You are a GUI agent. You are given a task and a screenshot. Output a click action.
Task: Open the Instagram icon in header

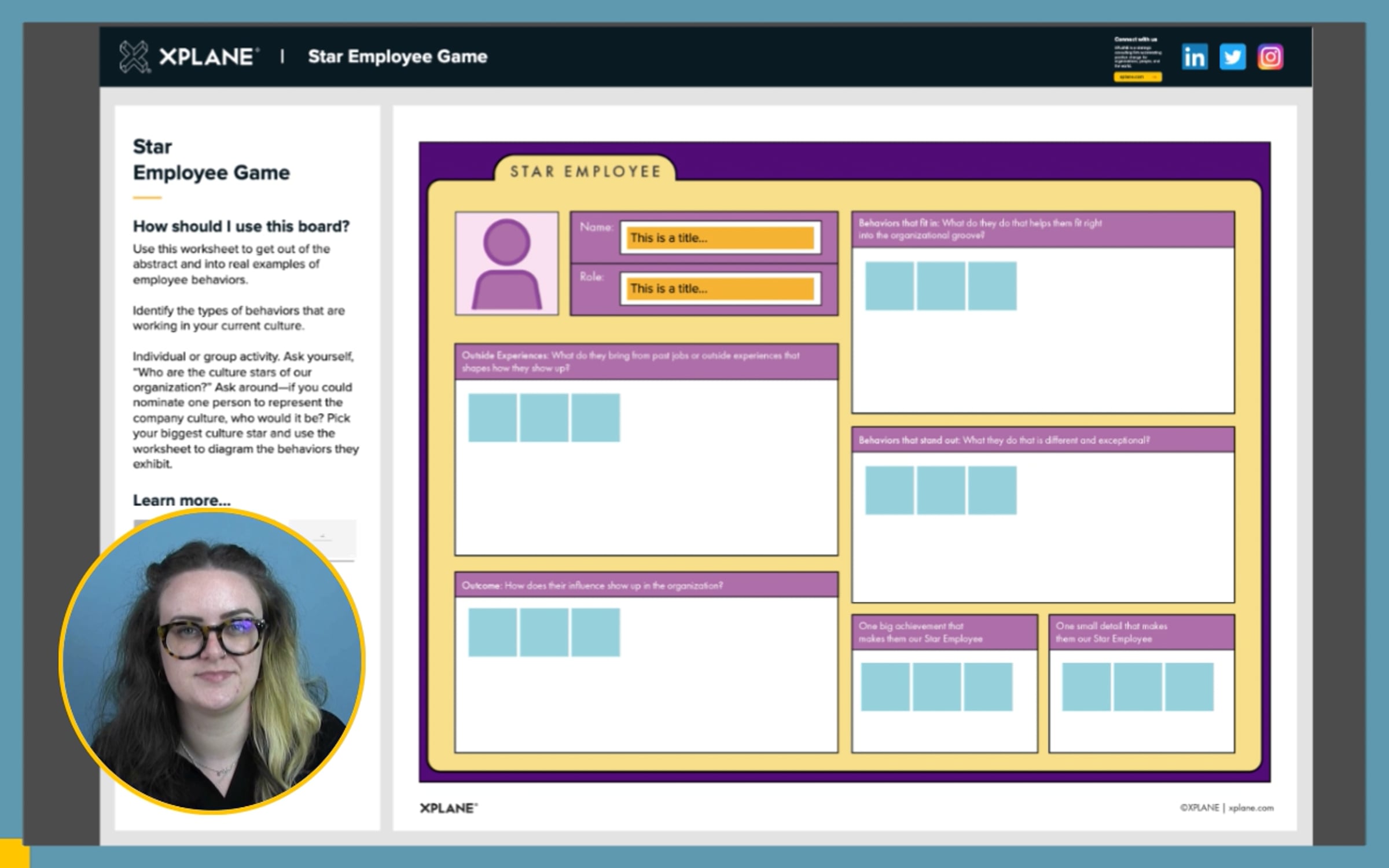pos(1270,57)
